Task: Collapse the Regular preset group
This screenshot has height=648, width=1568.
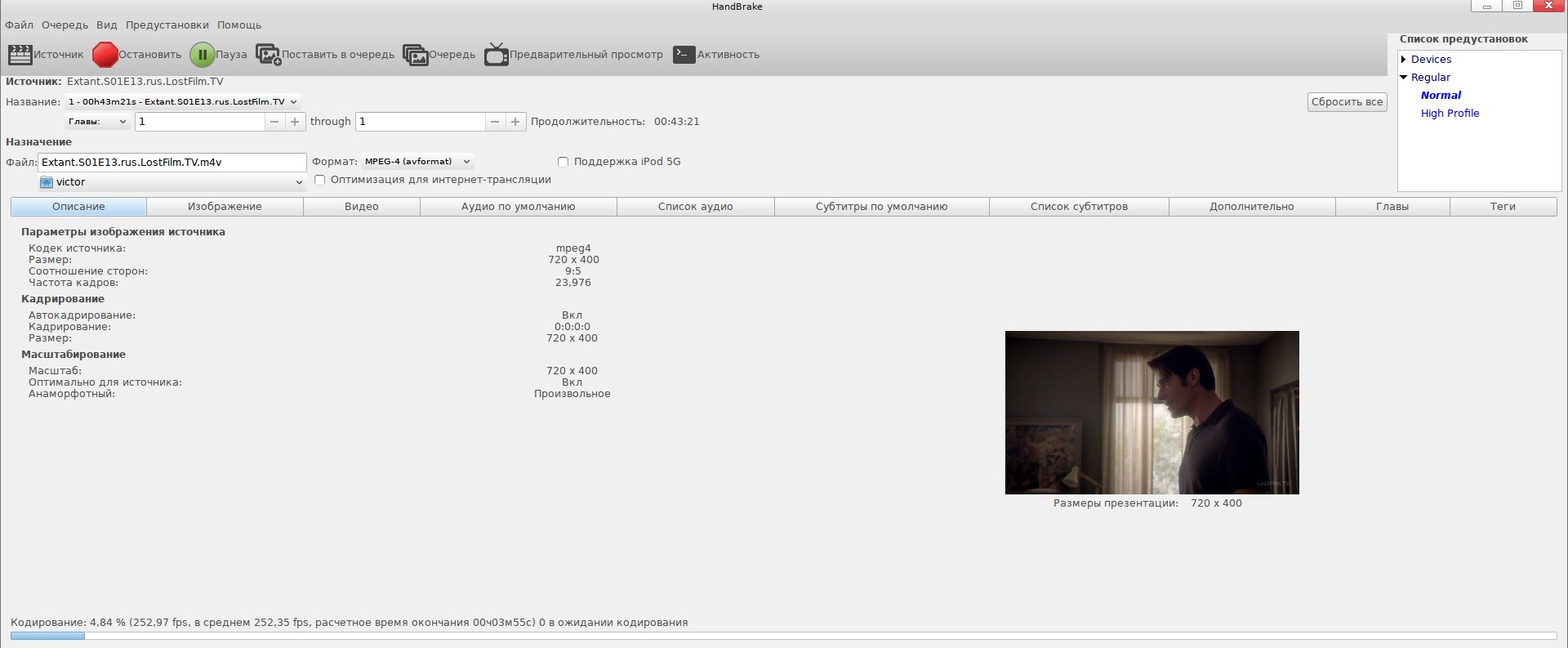Action: [x=1404, y=78]
